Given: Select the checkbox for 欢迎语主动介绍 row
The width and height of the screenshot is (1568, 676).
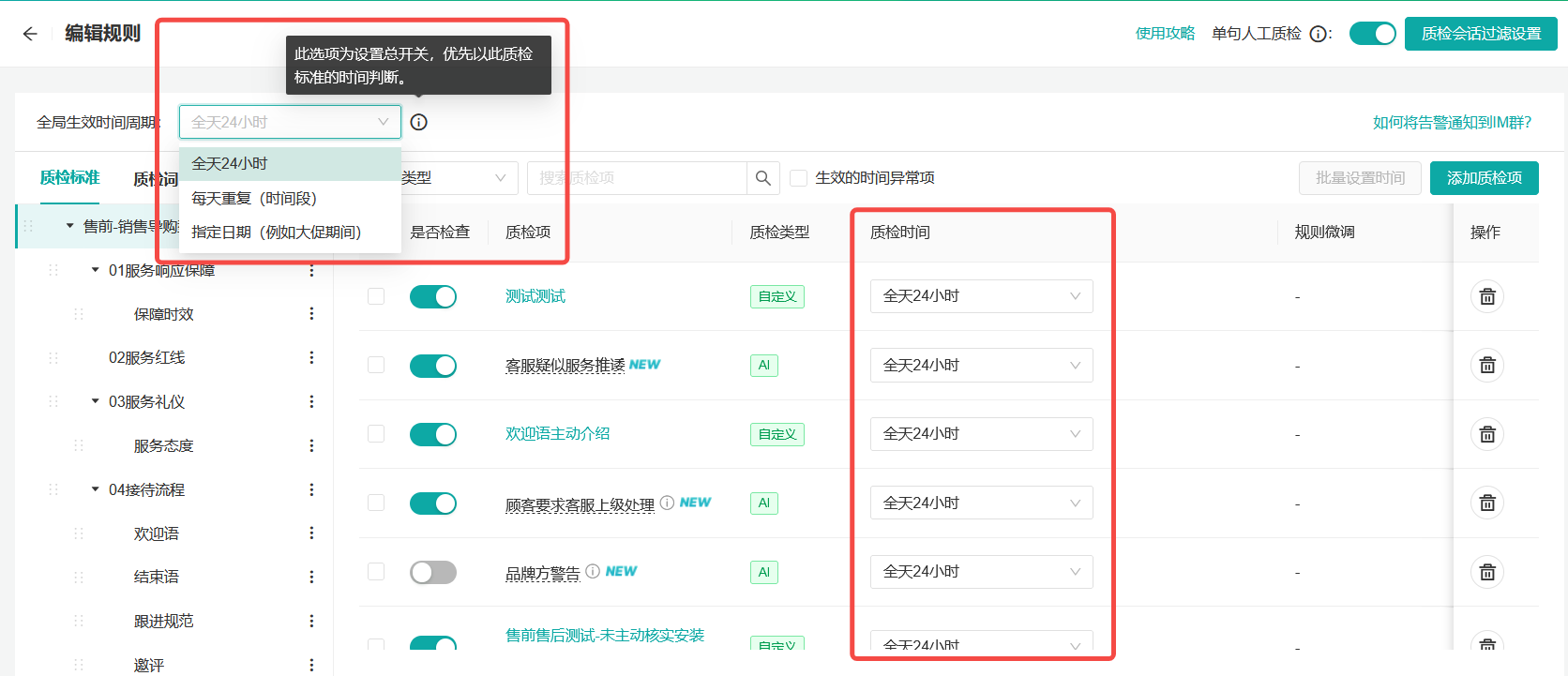Looking at the screenshot, I should (x=376, y=433).
